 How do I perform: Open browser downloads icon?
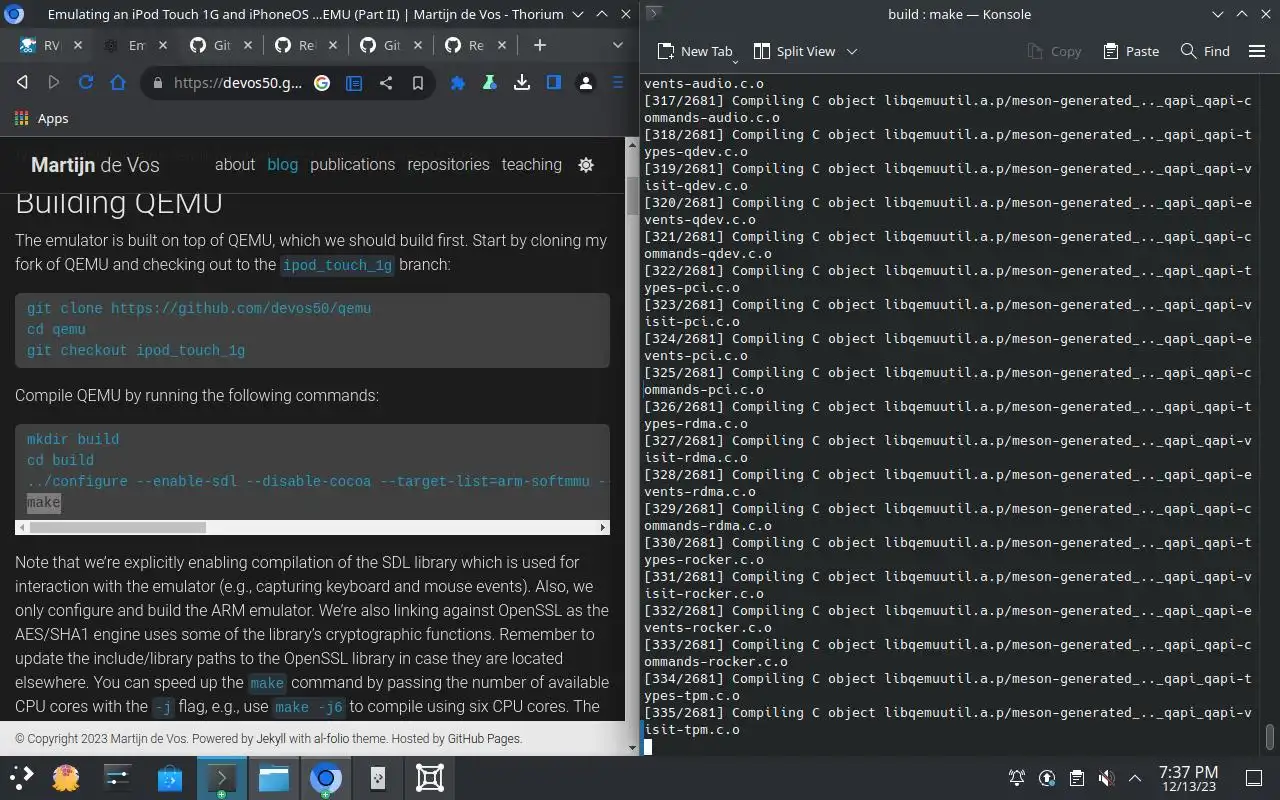(x=522, y=83)
